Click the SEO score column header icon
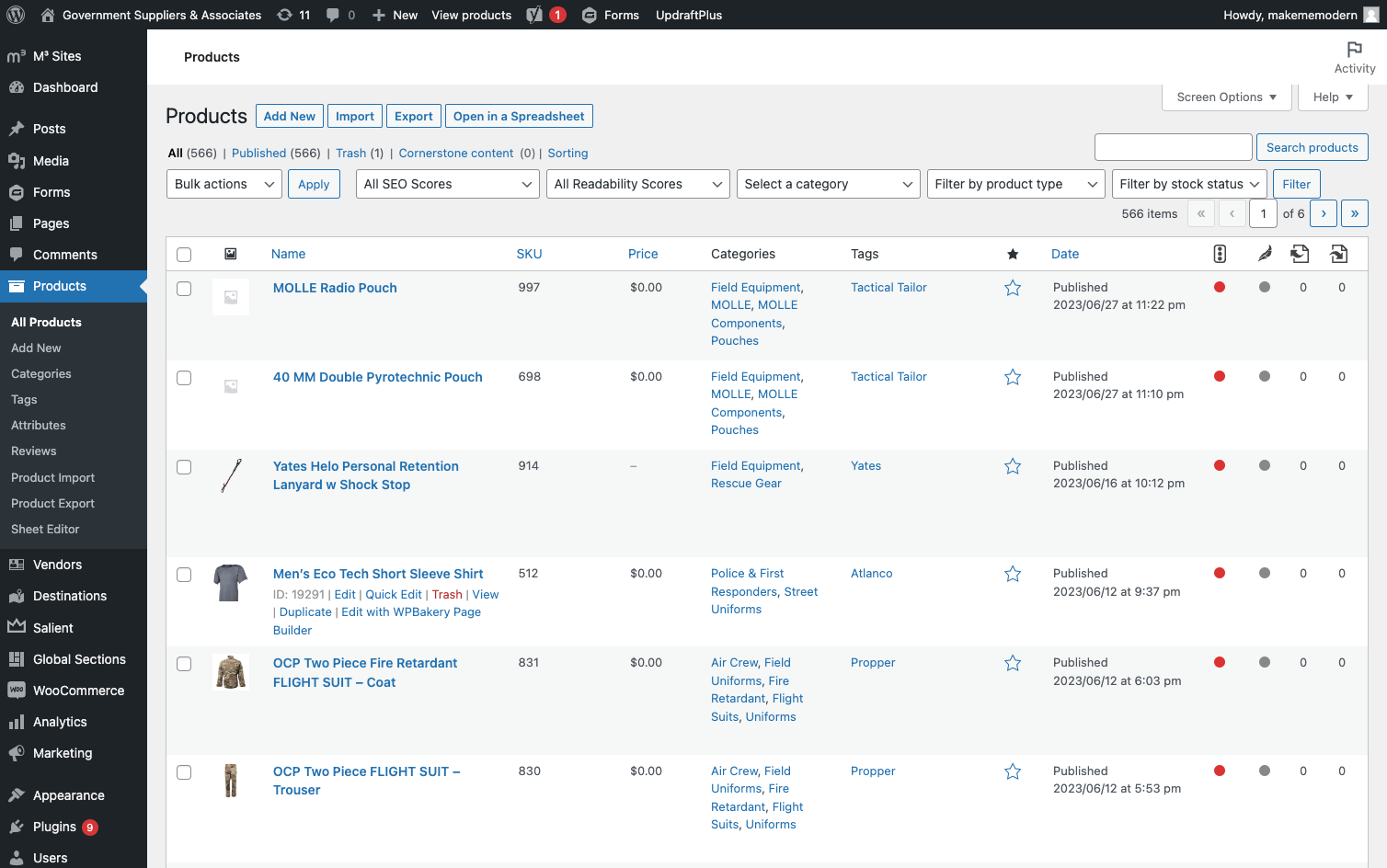1387x868 pixels. pos(1220,254)
